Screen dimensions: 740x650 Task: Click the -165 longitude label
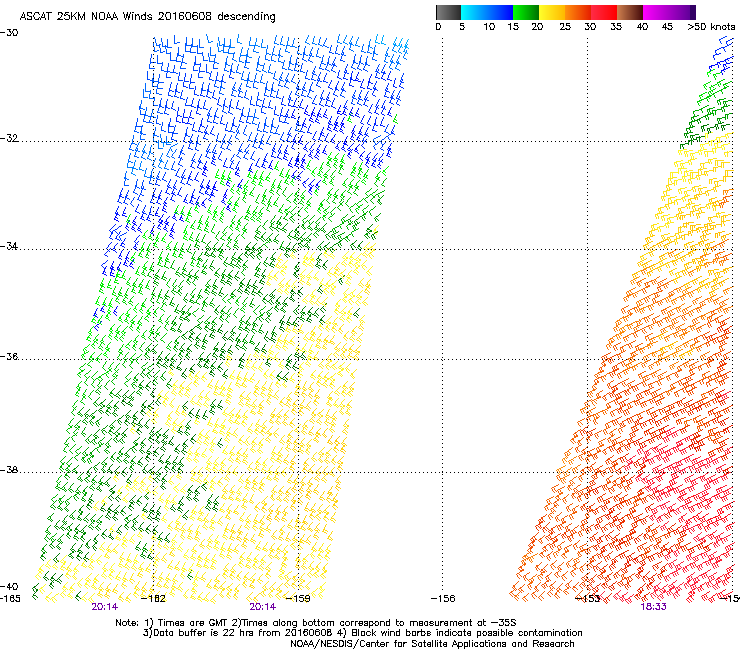point(10,599)
